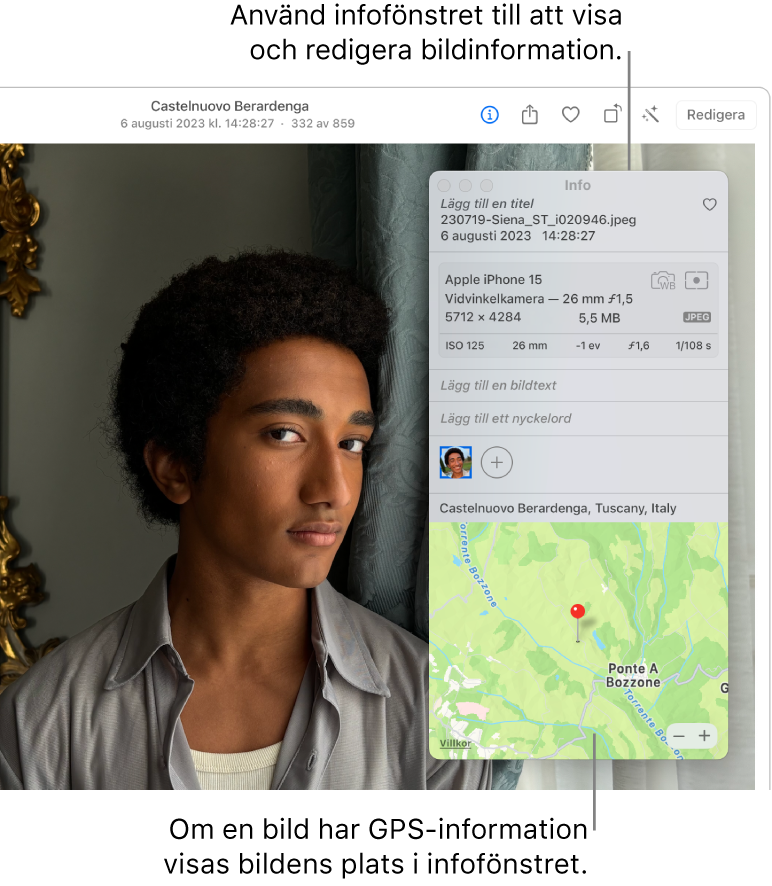Focus the 'Lägg till en bildtext' field
The image size is (772, 886).
(578, 385)
